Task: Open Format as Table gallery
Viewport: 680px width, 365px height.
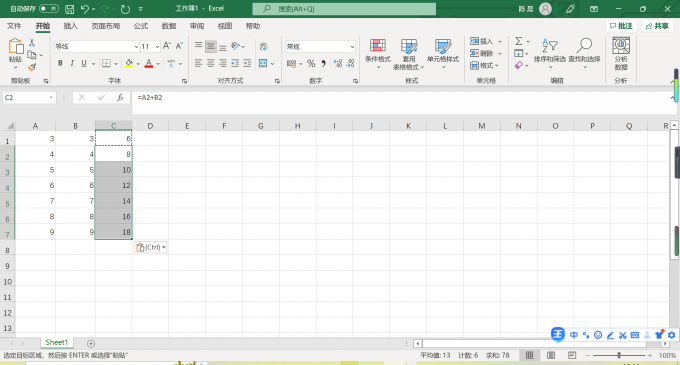Action: 409,54
